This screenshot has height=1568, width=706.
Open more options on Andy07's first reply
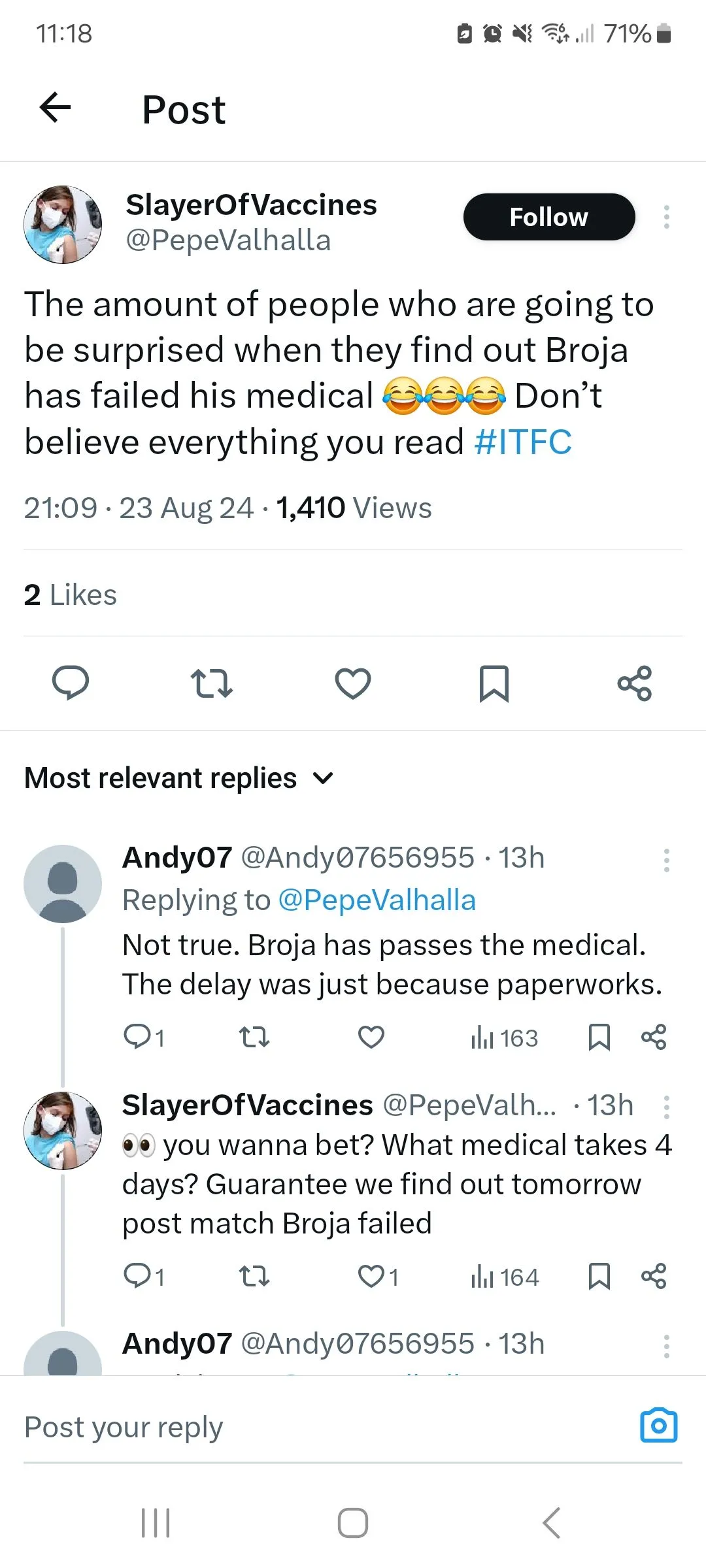666,860
